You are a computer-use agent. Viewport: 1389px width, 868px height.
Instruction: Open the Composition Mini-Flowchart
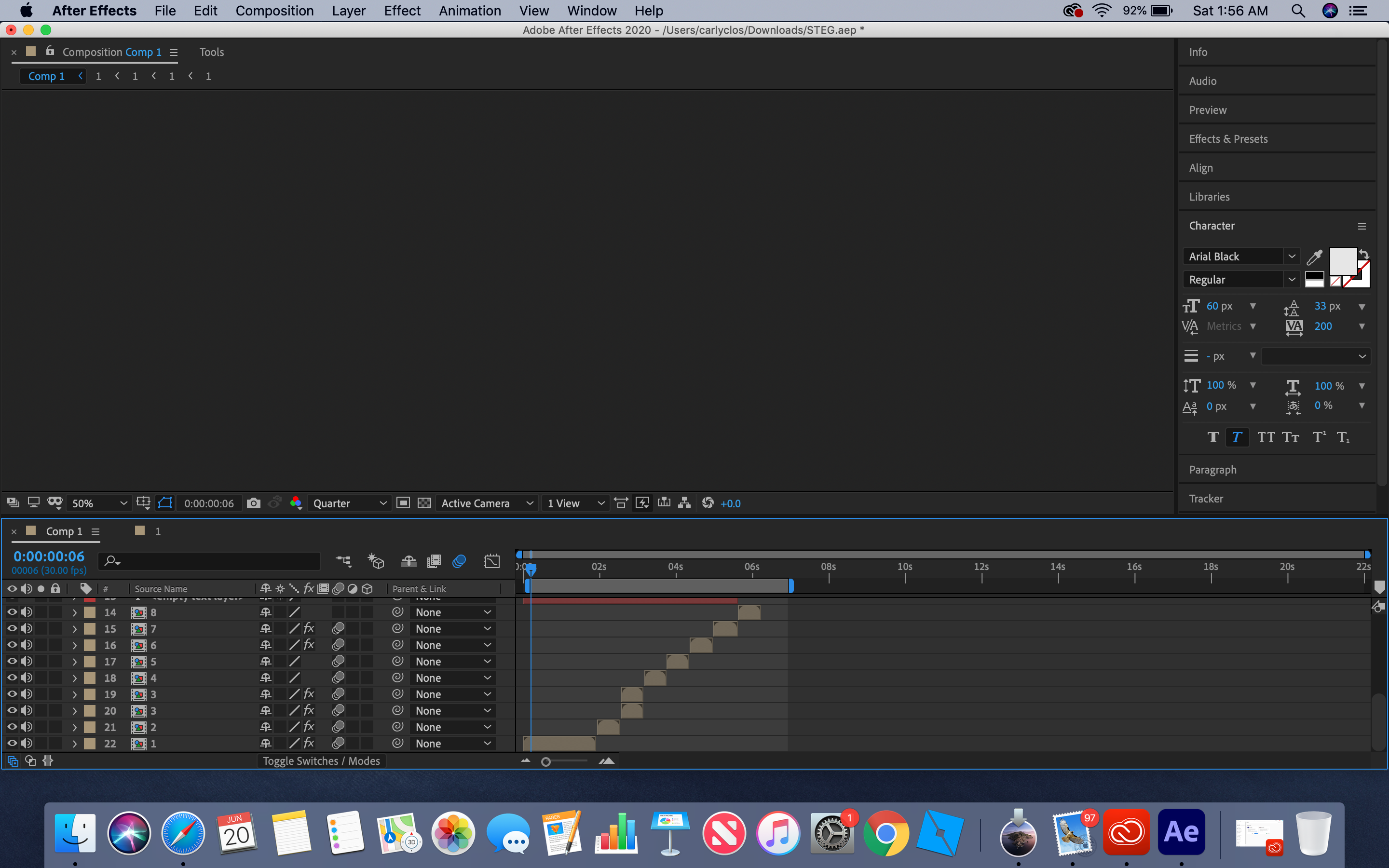pos(343,561)
